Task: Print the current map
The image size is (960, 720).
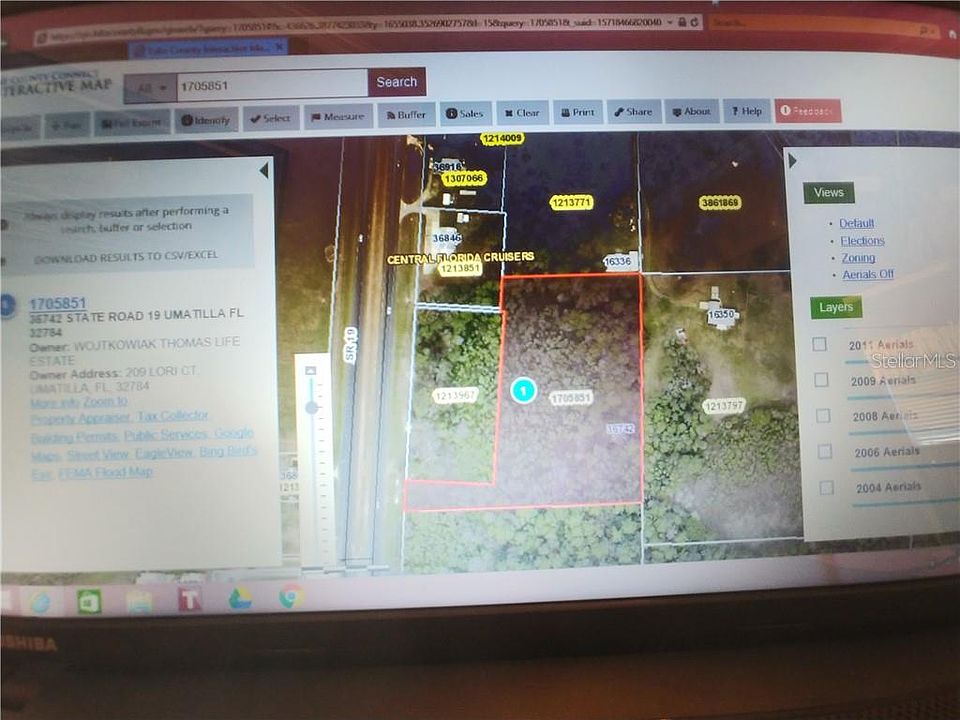Action: 578,112
